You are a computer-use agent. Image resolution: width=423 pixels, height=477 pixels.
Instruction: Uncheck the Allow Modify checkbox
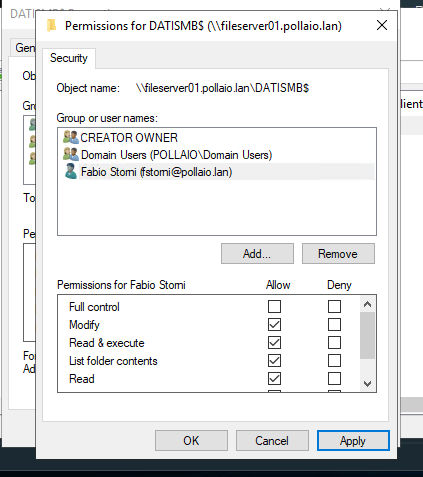click(274, 324)
